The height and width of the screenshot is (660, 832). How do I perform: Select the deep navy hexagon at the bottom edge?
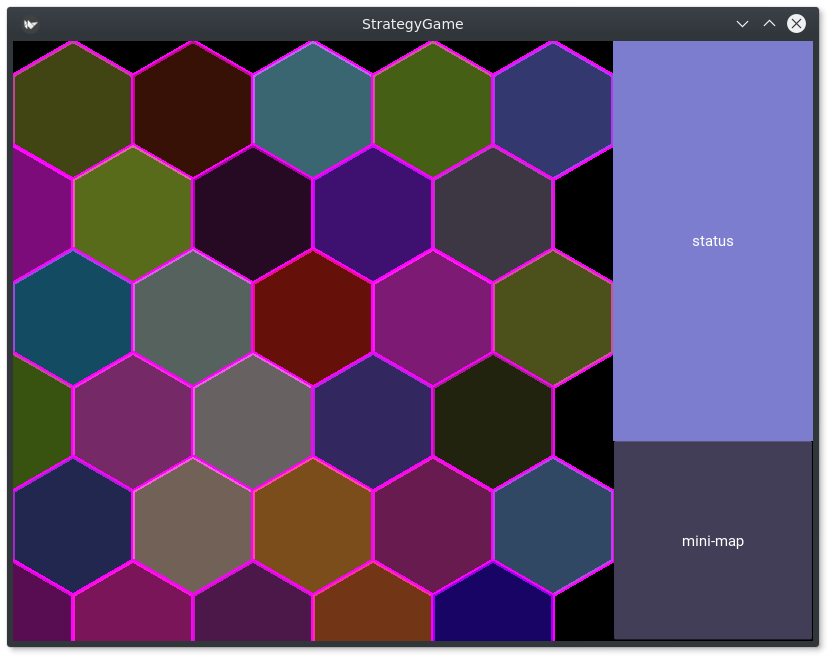tap(493, 605)
